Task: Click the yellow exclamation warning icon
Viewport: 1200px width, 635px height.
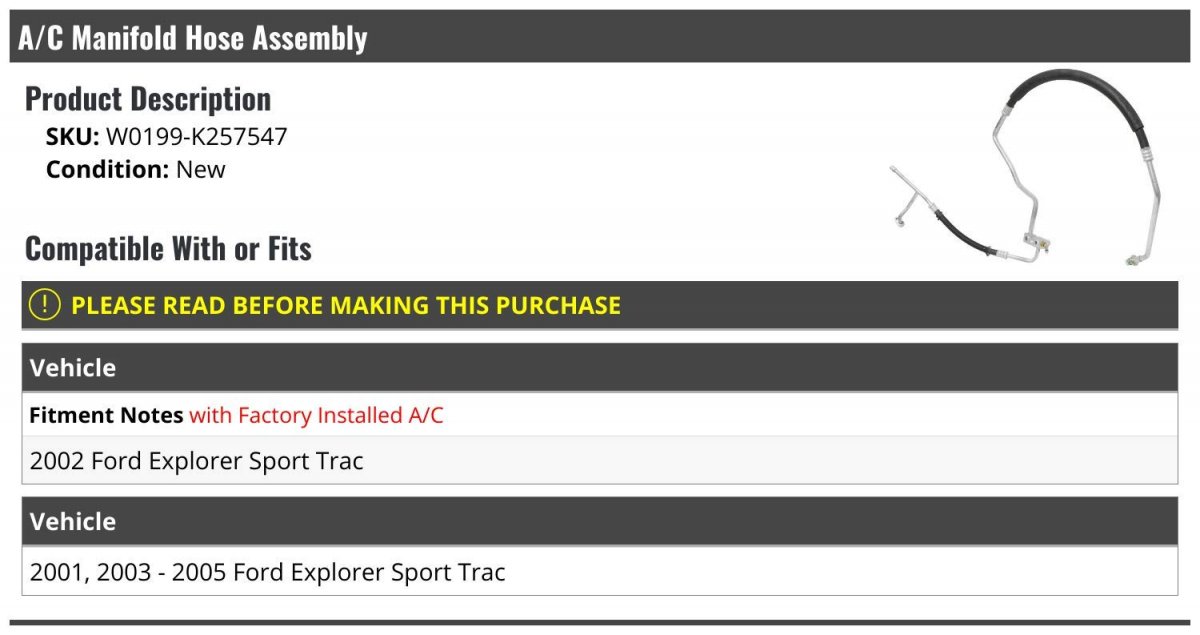Action: coord(45,305)
